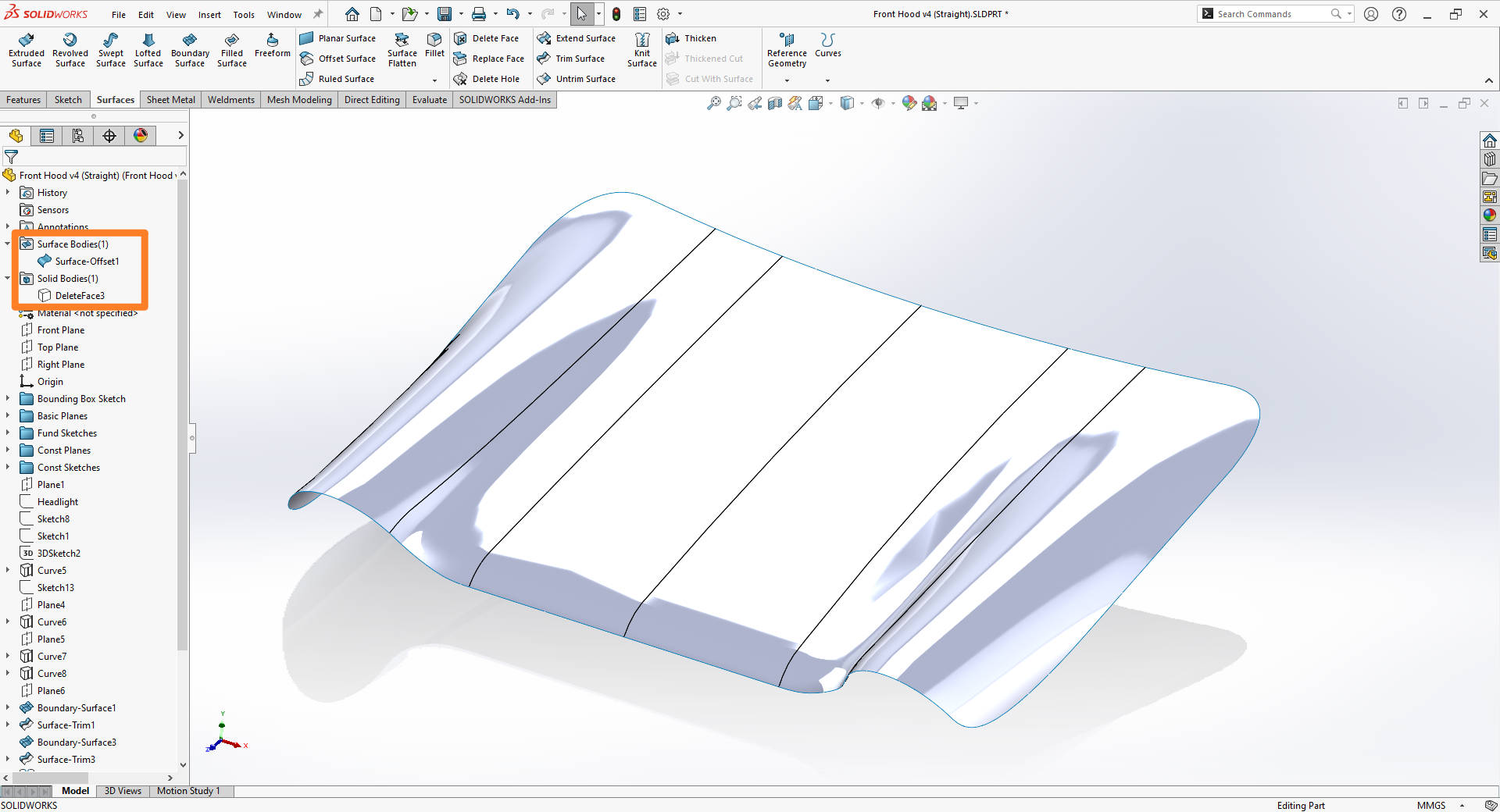Select the Extruded Surface tool
The height and width of the screenshot is (812, 1500).
26,50
